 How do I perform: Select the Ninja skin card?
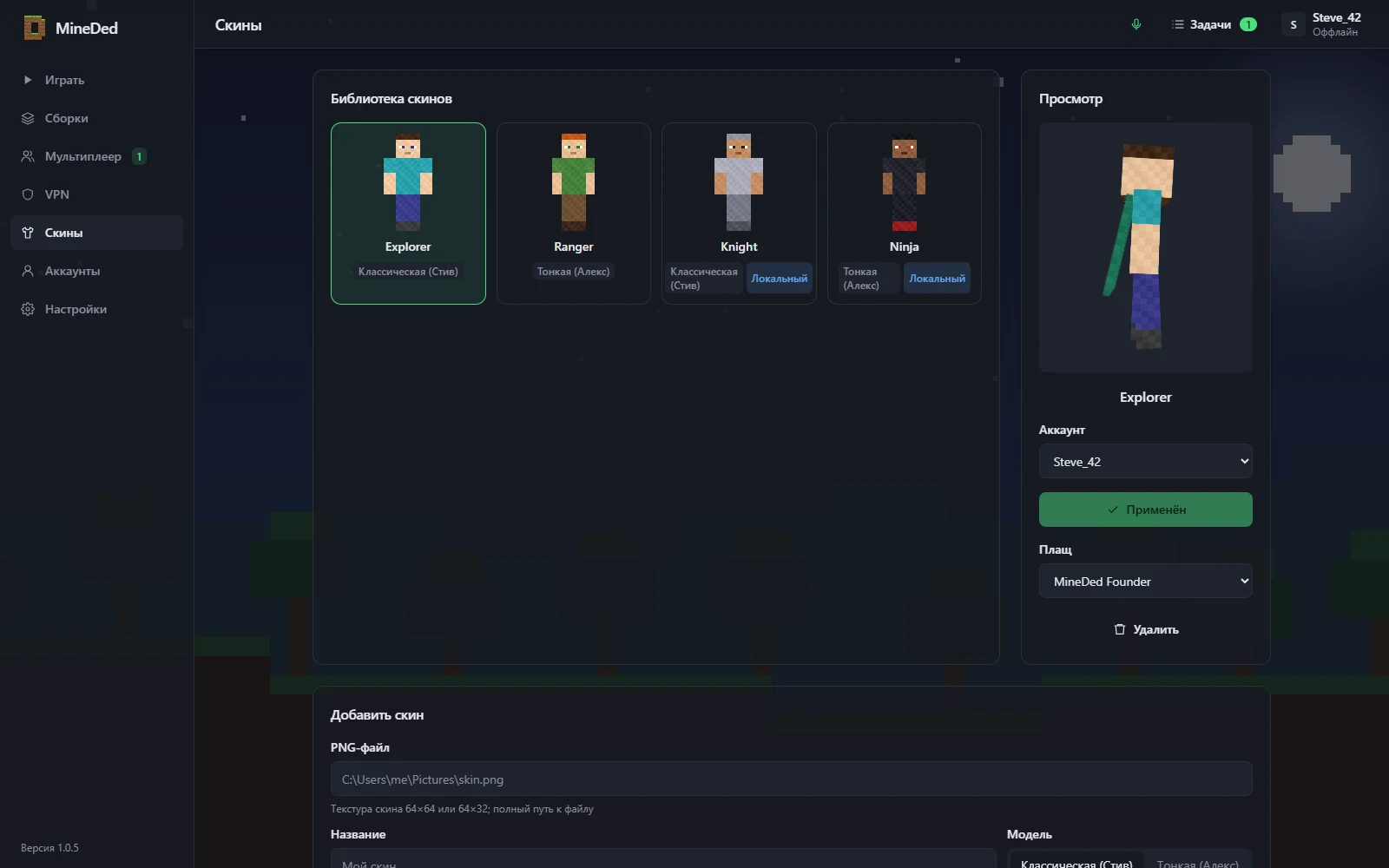tap(905, 214)
